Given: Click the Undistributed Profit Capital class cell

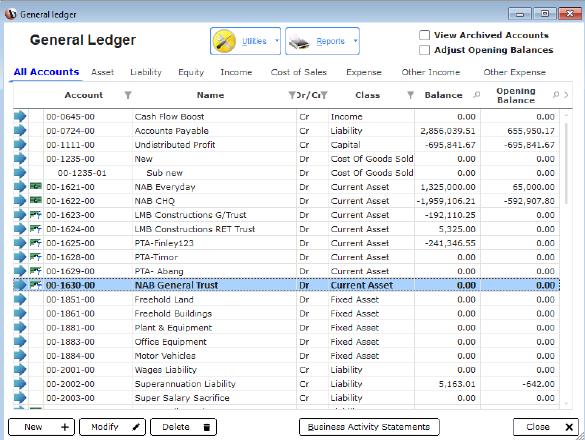Looking at the screenshot, I should pyautogui.click(x=371, y=145).
